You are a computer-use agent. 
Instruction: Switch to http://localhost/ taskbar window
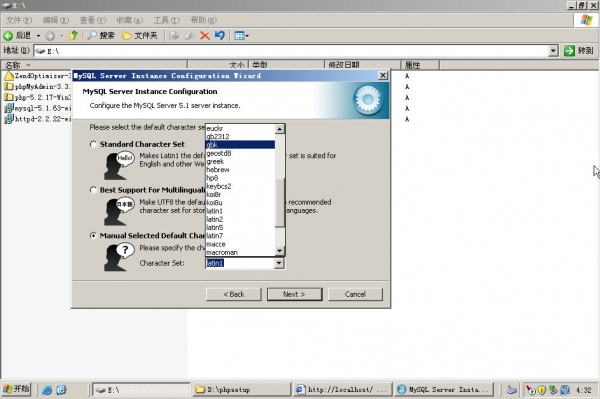coord(342,389)
